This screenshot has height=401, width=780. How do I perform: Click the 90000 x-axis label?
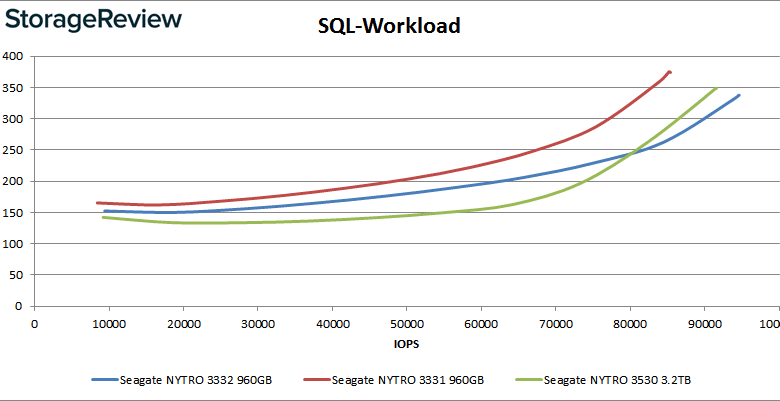[704, 324]
